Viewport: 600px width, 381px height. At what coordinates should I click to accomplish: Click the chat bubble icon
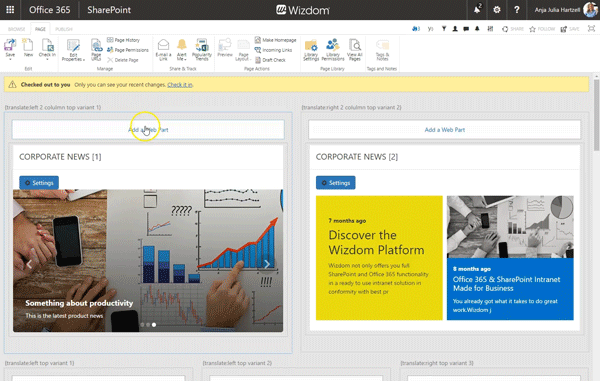pyautogui.click(x=466, y=29)
